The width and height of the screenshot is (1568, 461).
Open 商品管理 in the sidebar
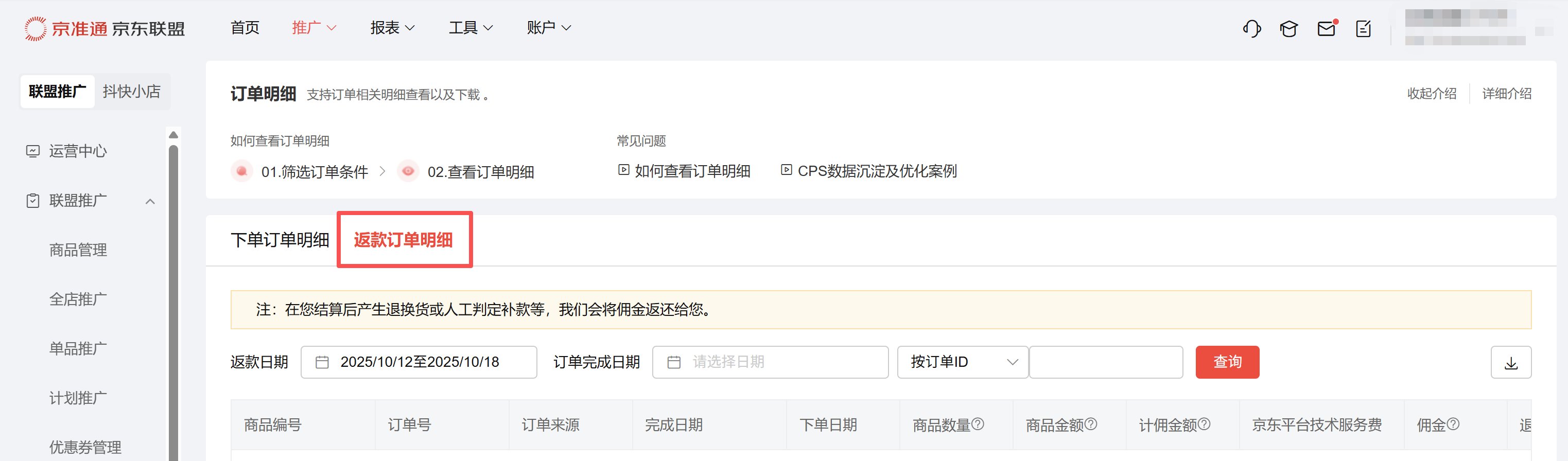78,250
